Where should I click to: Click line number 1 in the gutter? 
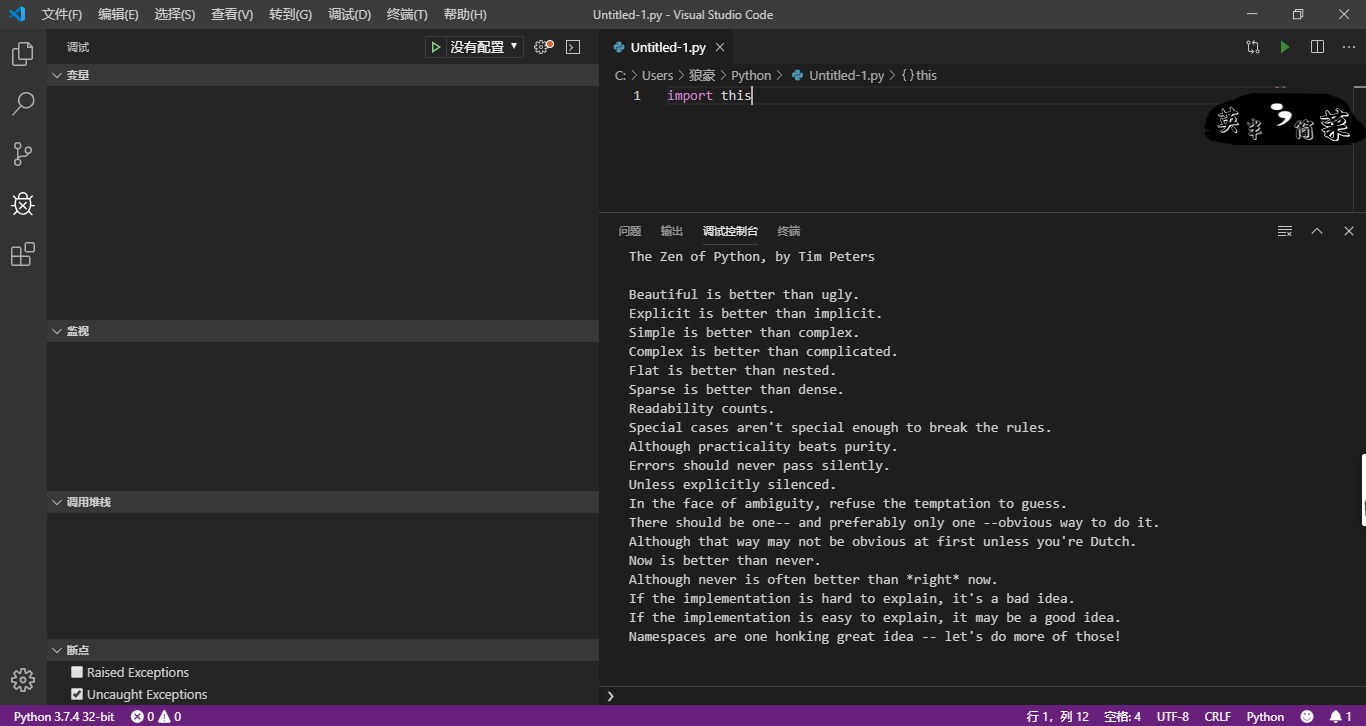point(637,95)
